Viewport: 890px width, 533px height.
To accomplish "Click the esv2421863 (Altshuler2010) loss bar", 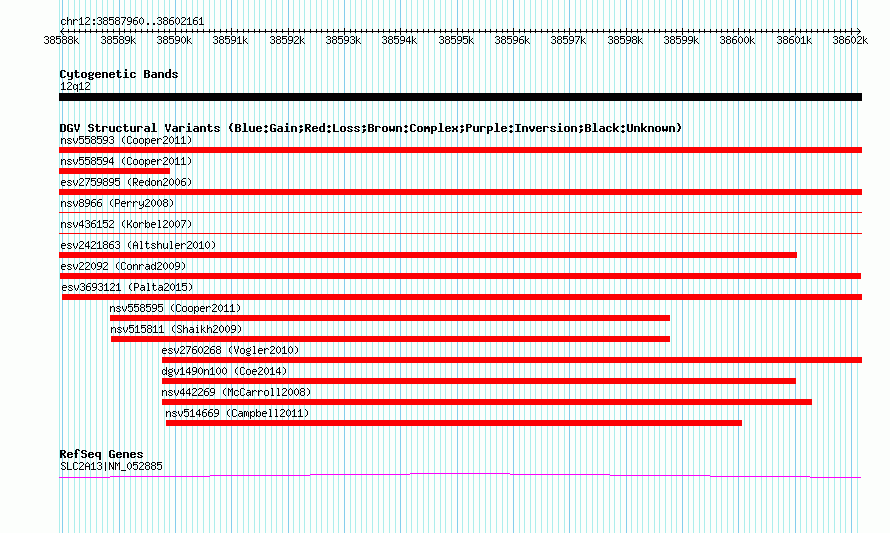I will pyautogui.click(x=428, y=255).
